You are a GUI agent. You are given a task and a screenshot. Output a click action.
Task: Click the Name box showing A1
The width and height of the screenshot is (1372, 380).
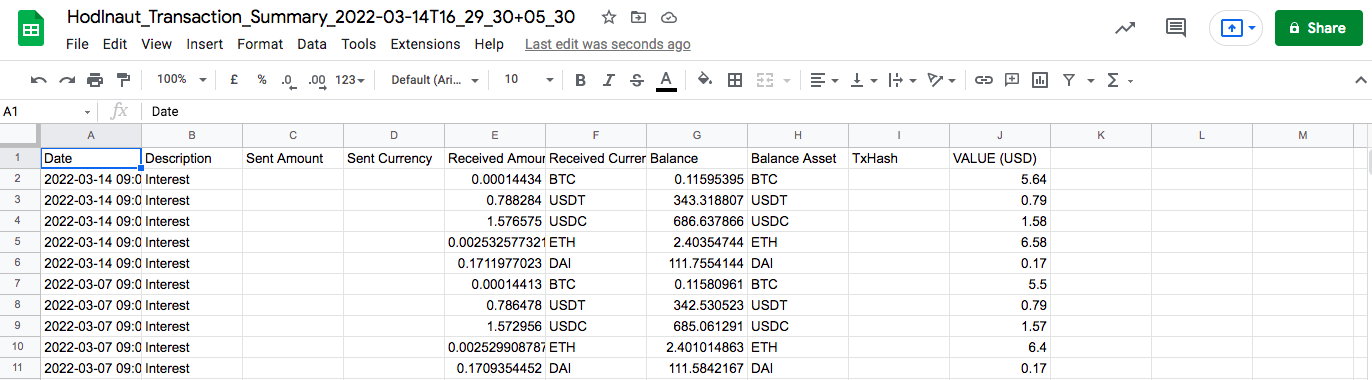tap(48, 112)
